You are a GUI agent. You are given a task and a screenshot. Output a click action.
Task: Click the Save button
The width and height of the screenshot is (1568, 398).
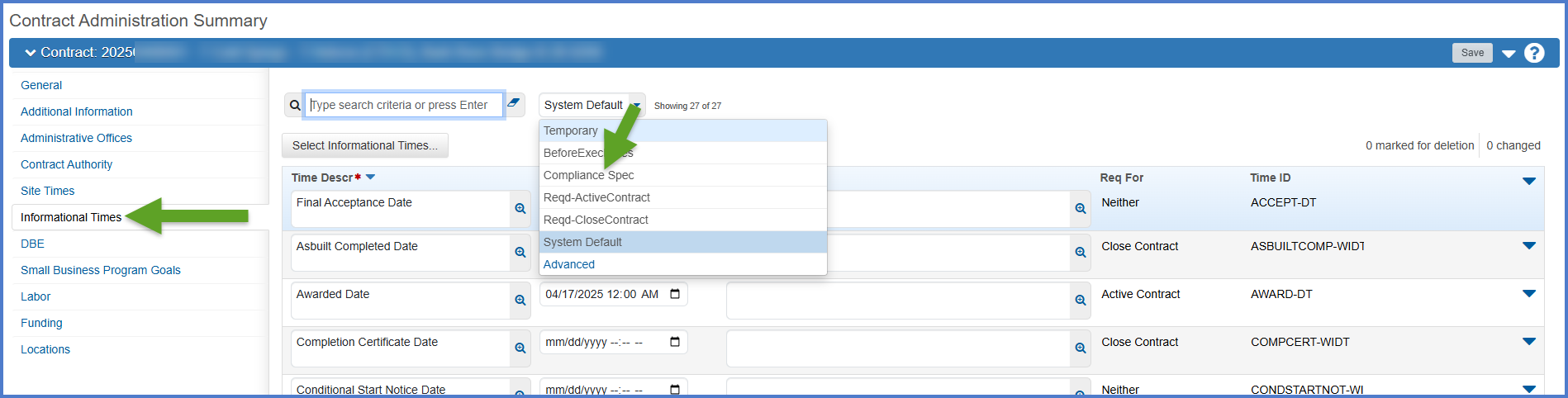click(1472, 53)
